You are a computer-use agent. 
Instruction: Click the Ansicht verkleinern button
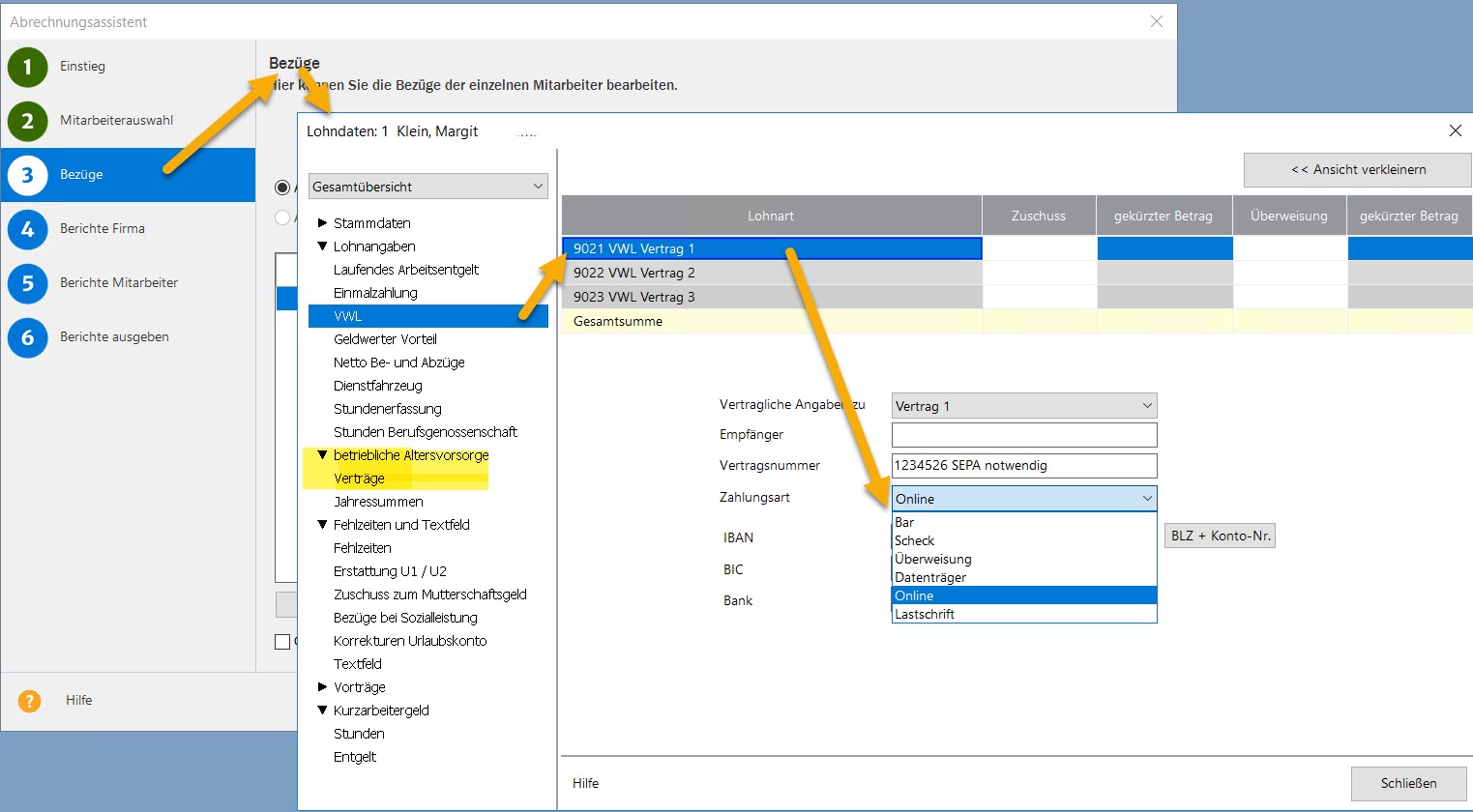click(x=1357, y=169)
